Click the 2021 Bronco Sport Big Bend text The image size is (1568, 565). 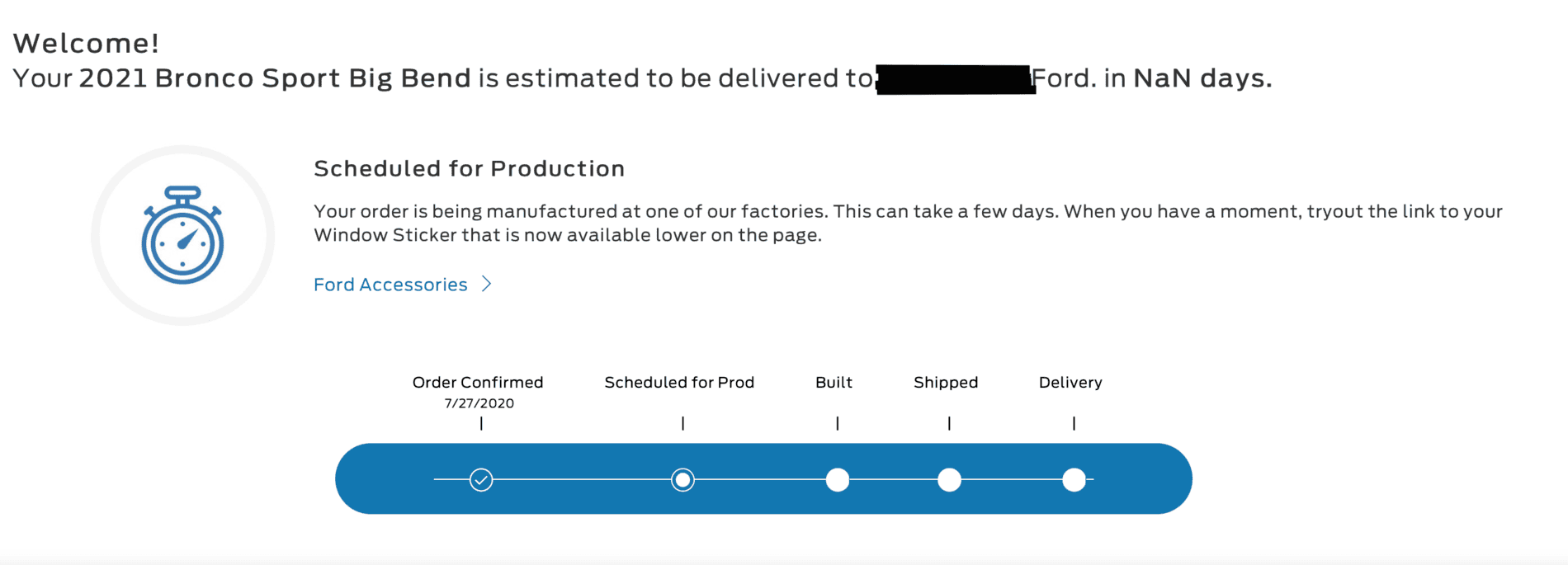click(274, 78)
